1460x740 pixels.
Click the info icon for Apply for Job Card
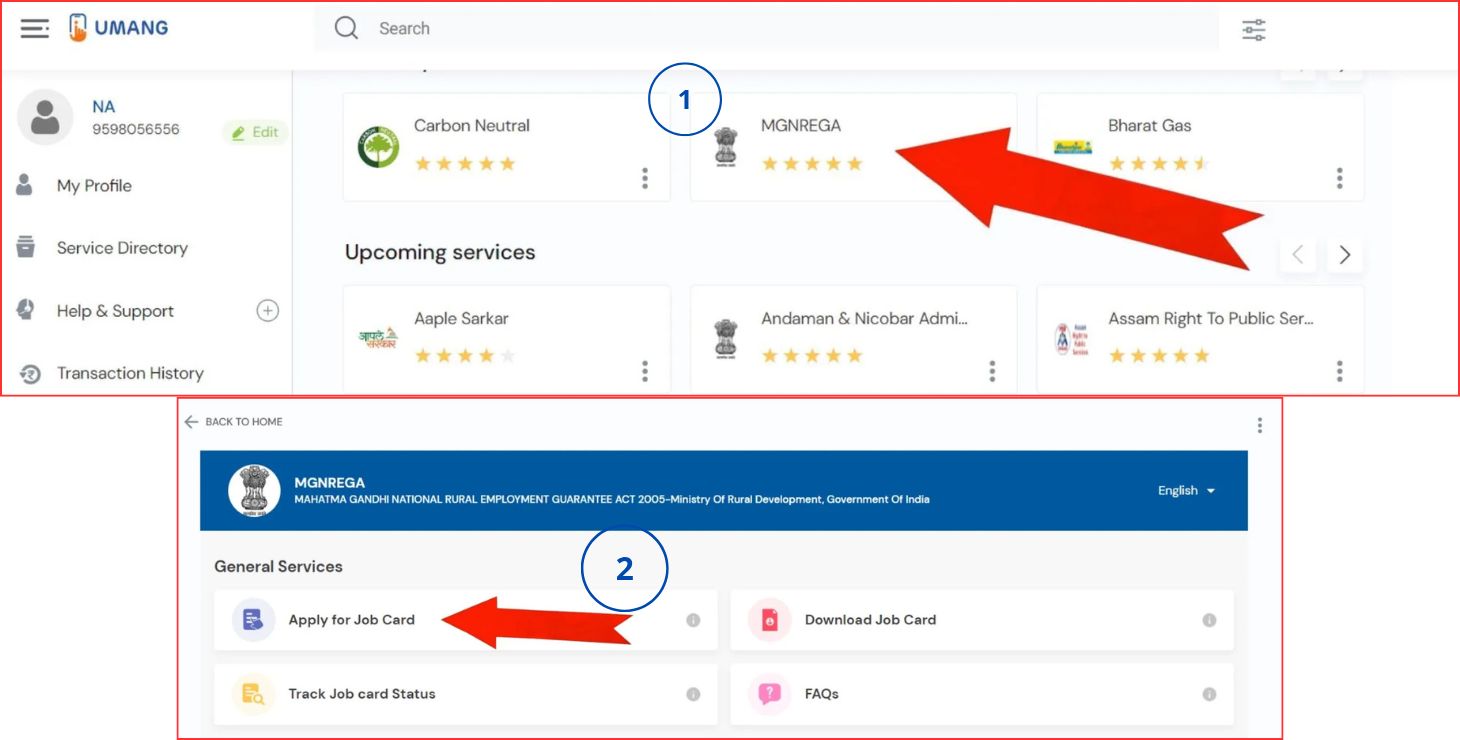point(693,620)
